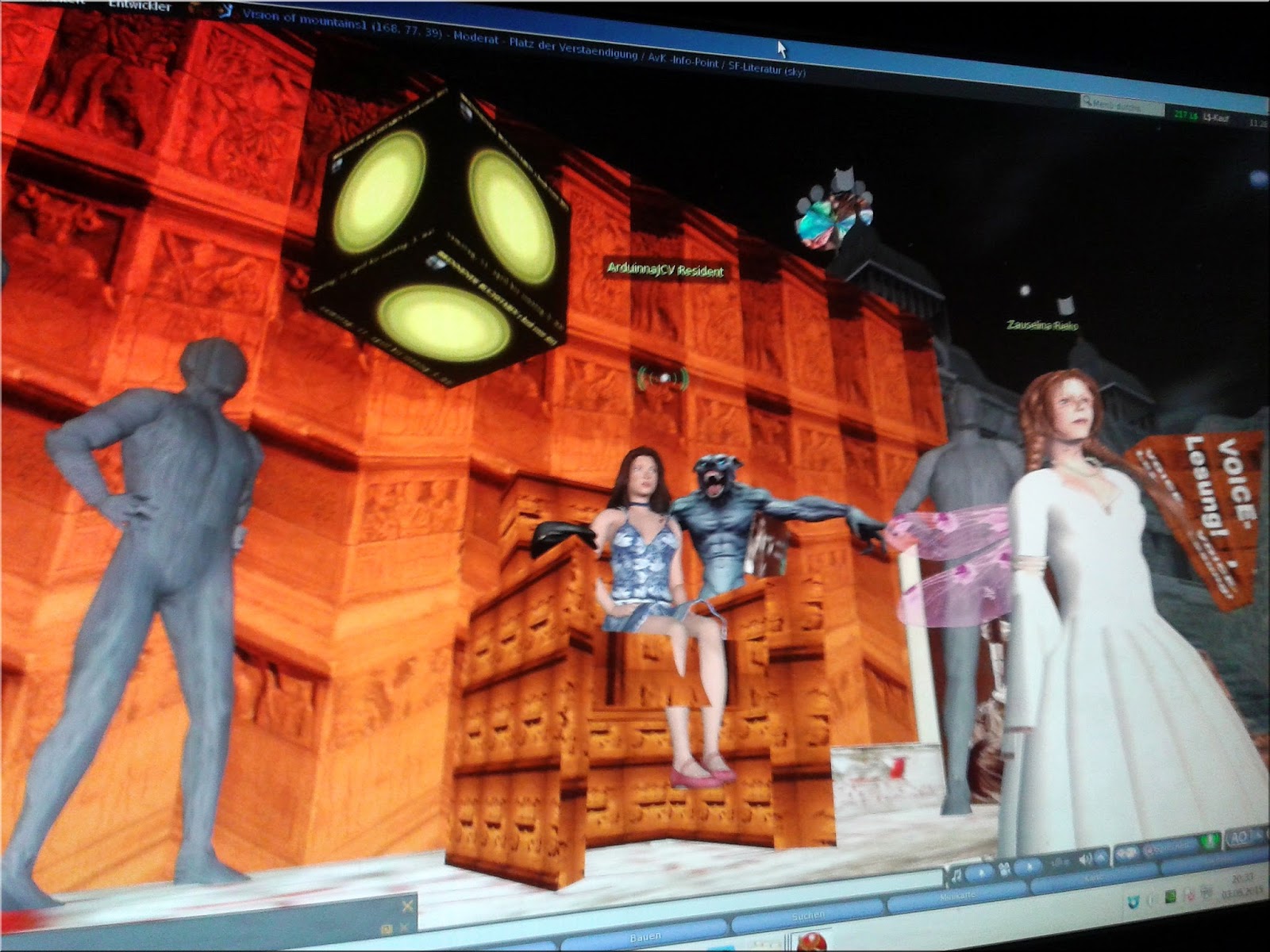Click the floater's dock icon

click(x=387, y=928)
